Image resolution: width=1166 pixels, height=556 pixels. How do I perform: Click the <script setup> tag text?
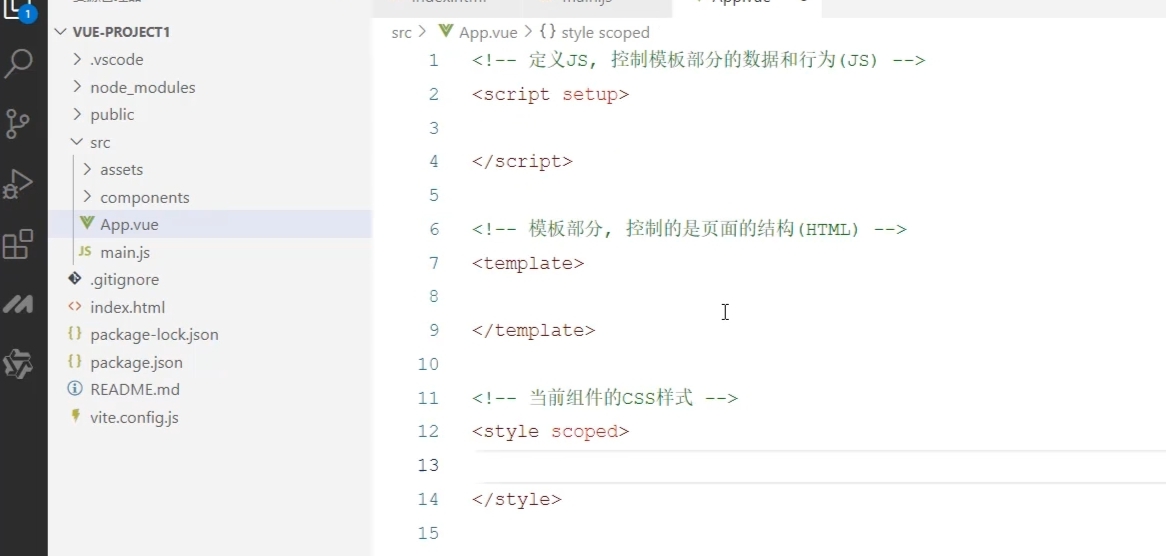tap(550, 94)
